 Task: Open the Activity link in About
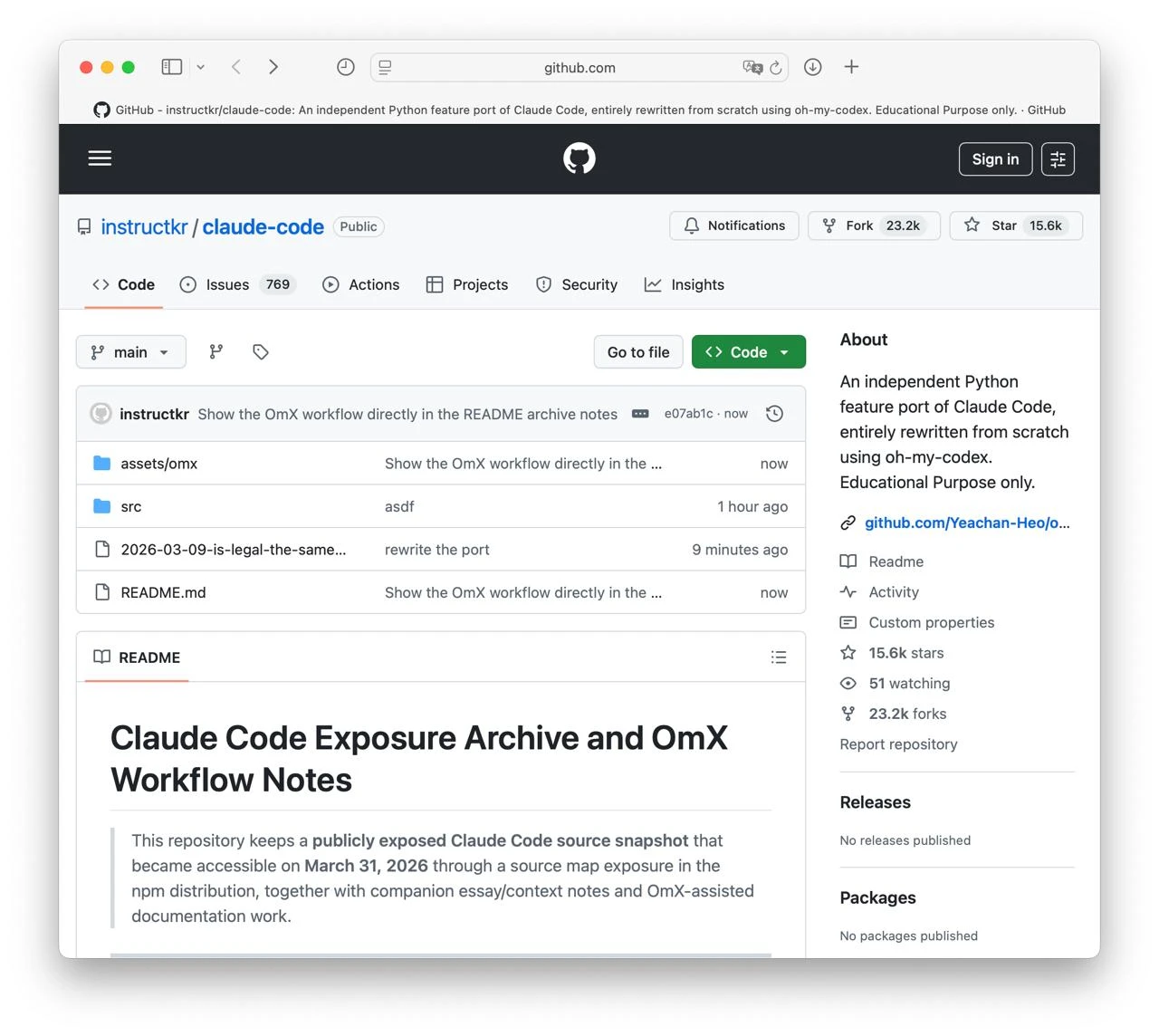coord(879,592)
